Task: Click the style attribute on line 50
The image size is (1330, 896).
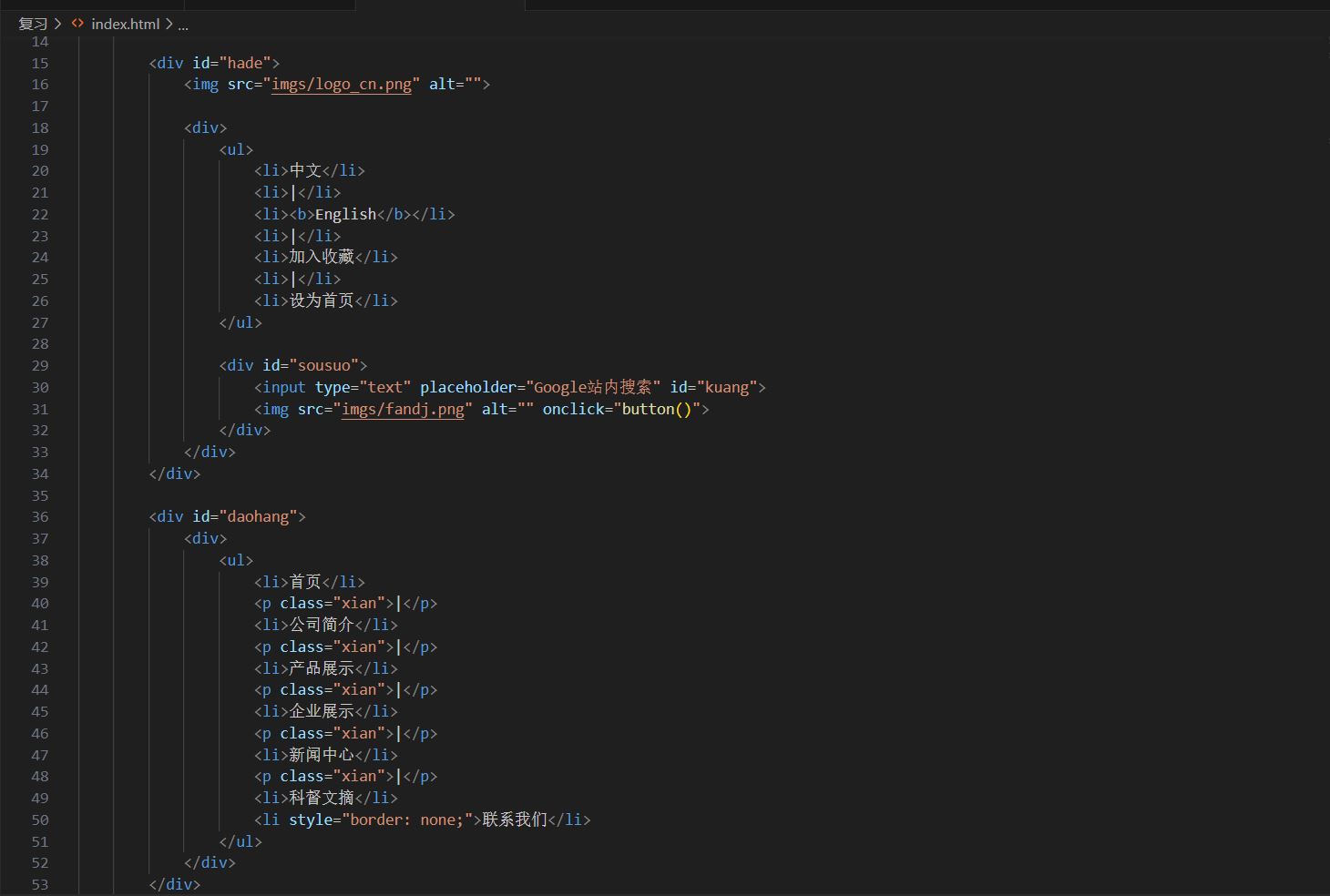Action: (x=311, y=820)
